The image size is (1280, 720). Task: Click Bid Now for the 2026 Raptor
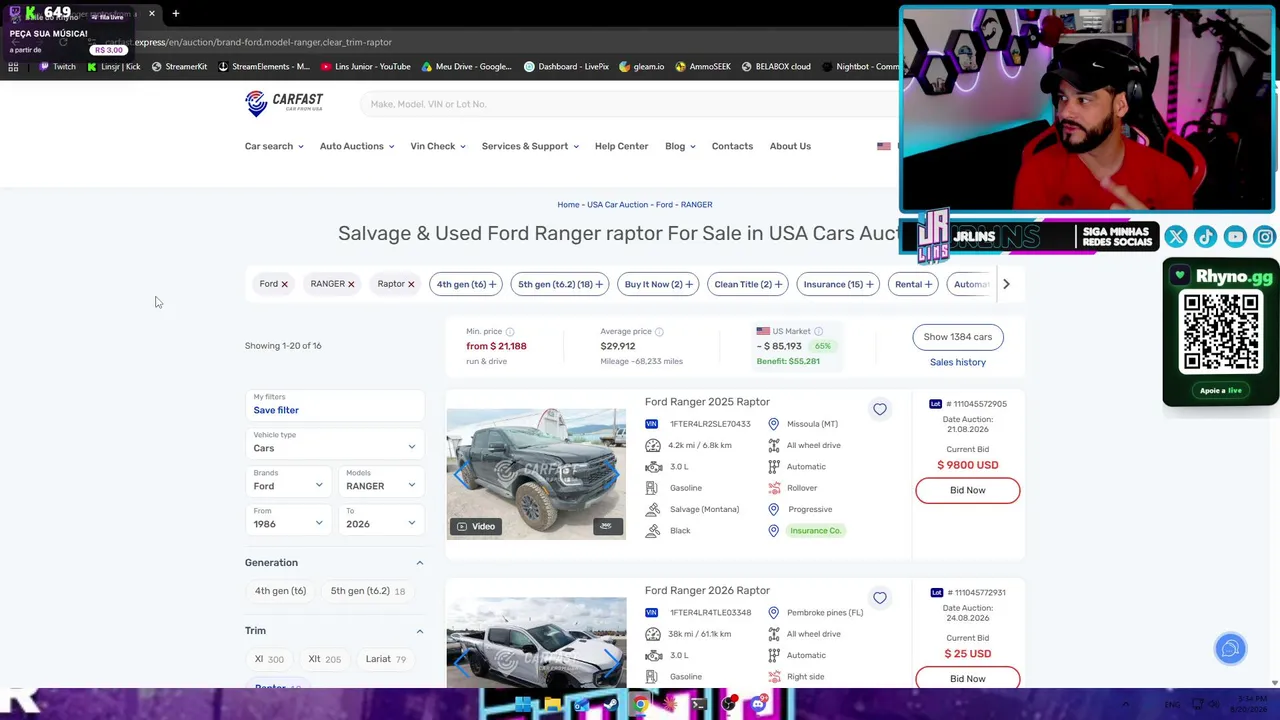[967, 678]
